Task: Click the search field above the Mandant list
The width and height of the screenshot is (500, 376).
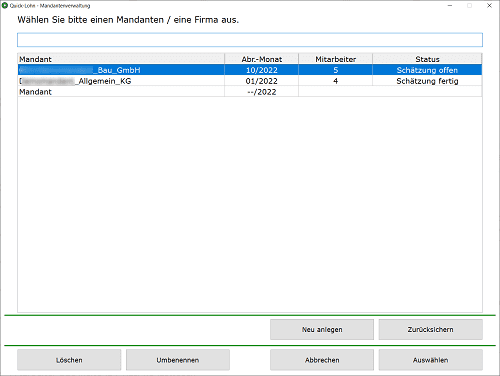Action: click(250, 40)
